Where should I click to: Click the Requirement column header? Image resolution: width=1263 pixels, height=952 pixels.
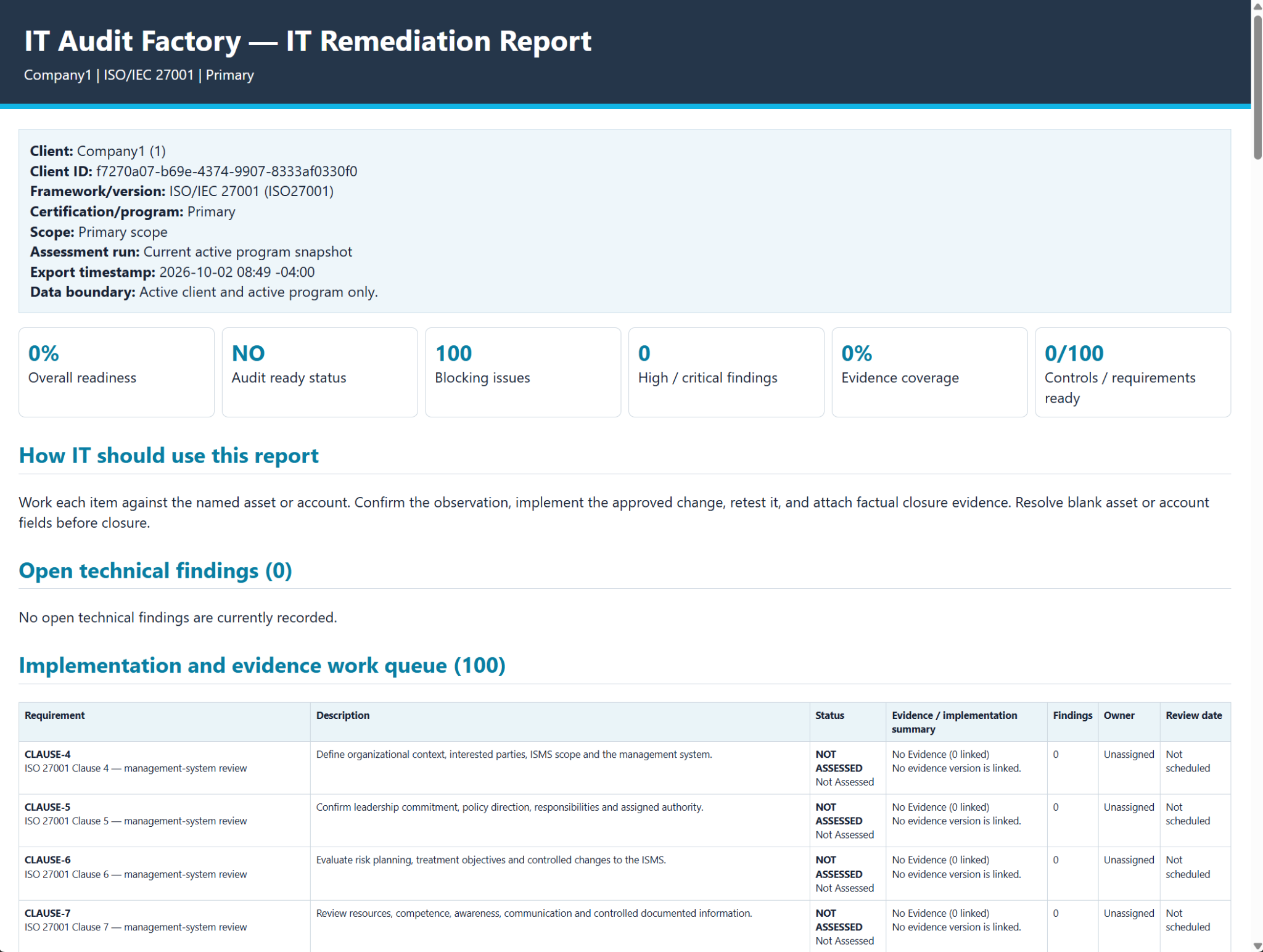click(x=165, y=722)
